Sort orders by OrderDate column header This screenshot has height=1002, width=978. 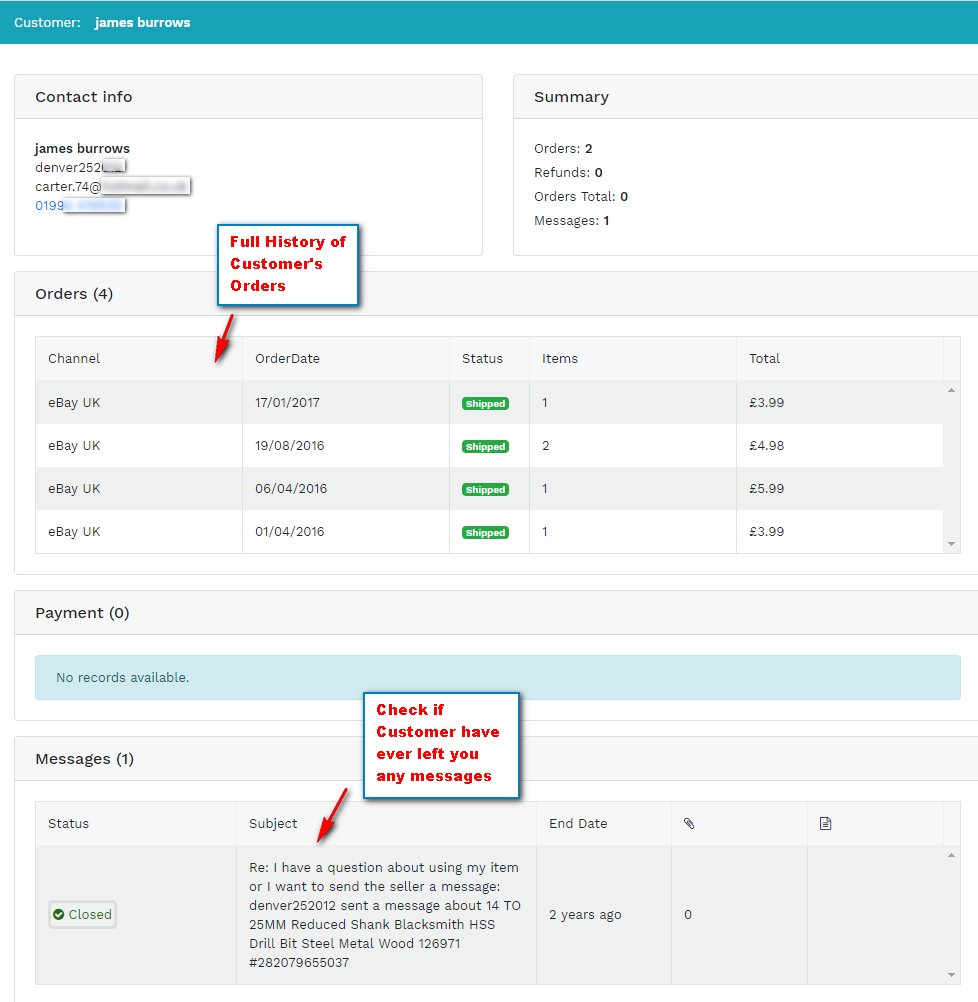coord(287,358)
